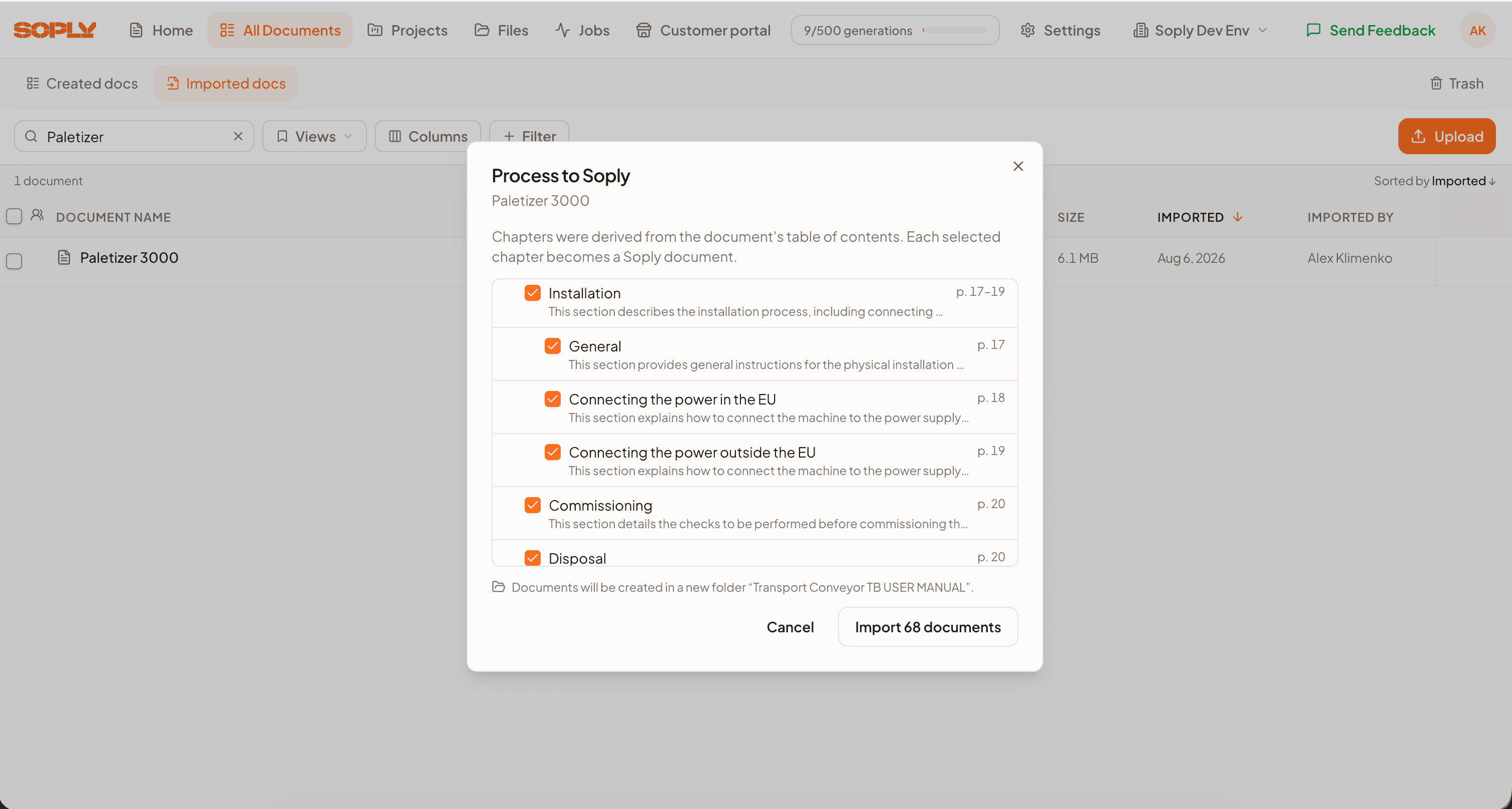
Task: Click the Send Feedback chat bubble icon
Action: point(1313,30)
